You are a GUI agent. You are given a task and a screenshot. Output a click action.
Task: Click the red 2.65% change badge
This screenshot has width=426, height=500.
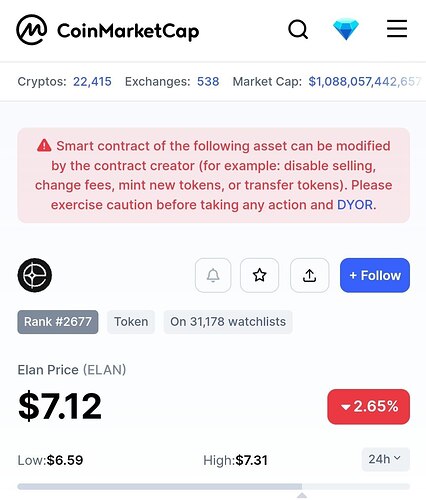[x=368, y=406]
